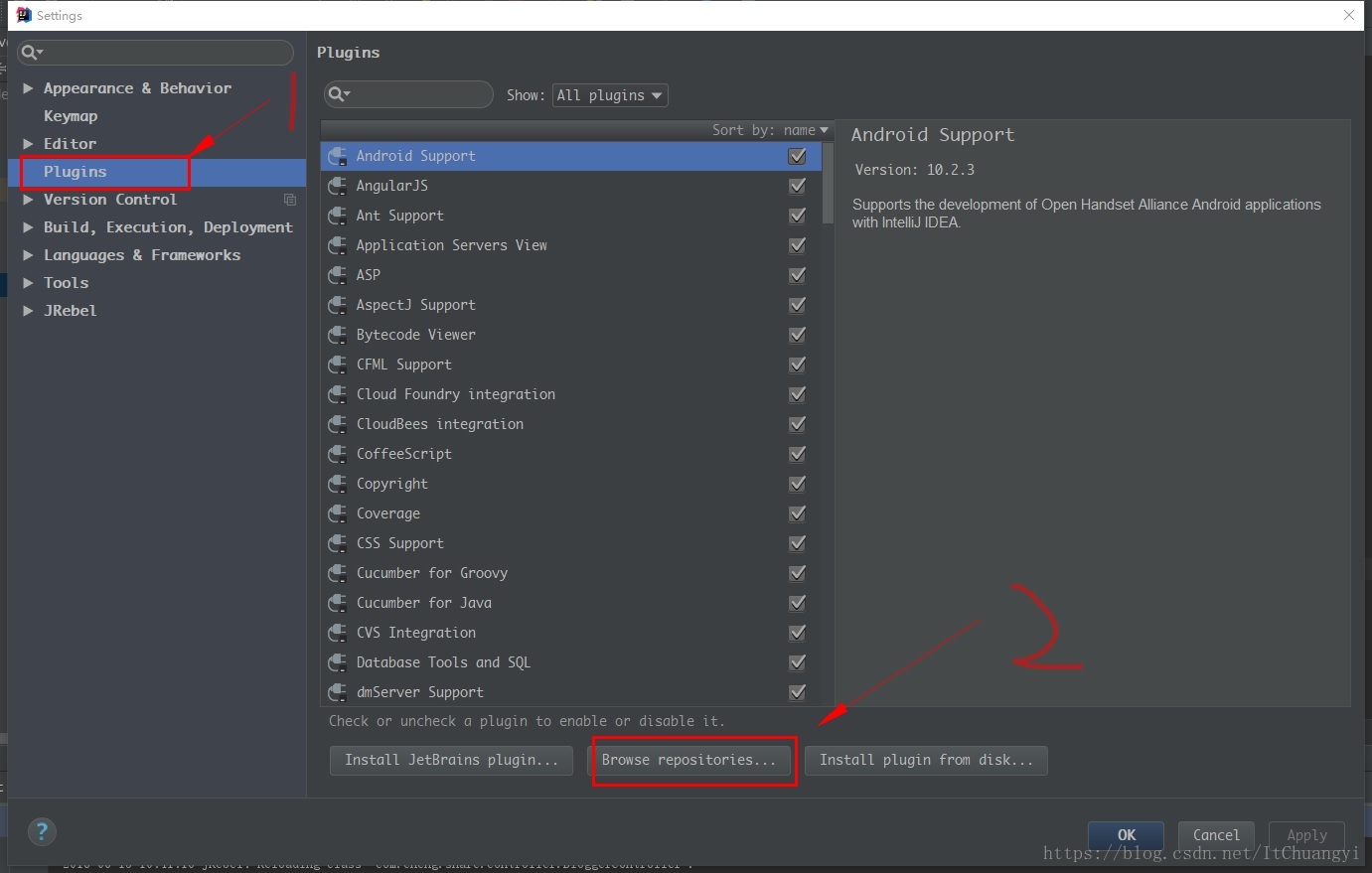Click the AspectJ Support plugin icon
Image resolution: width=1372 pixels, height=873 pixels.
click(x=338, y=305)
